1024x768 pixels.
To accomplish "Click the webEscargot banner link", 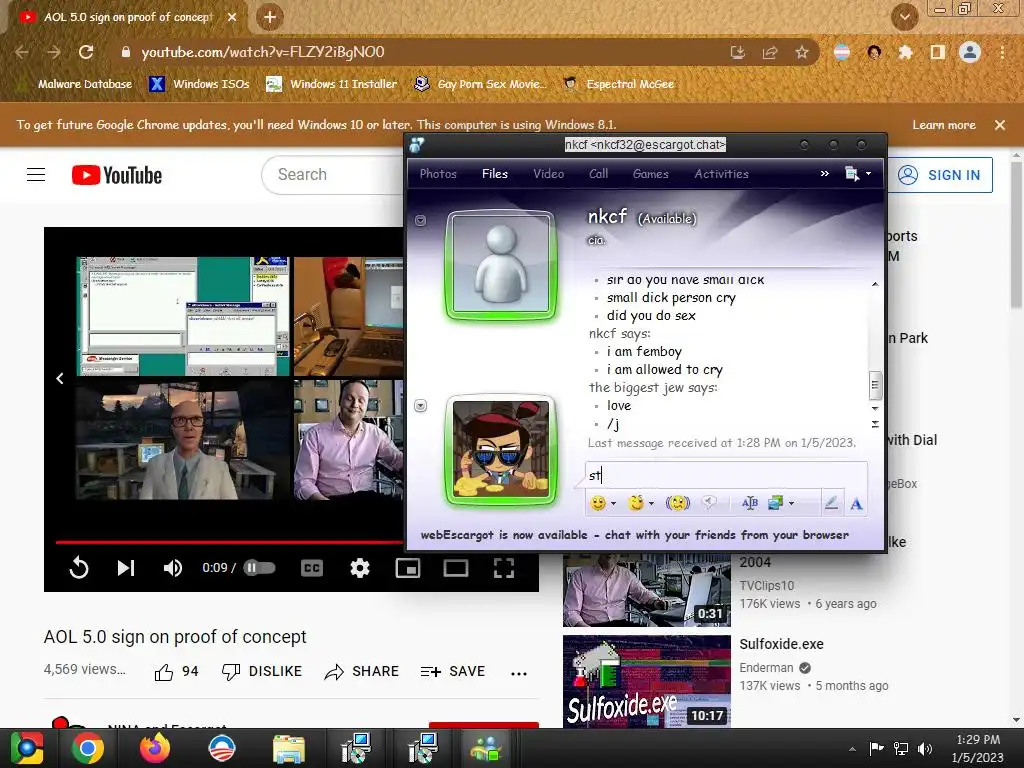I will click(x=635, y=535).
